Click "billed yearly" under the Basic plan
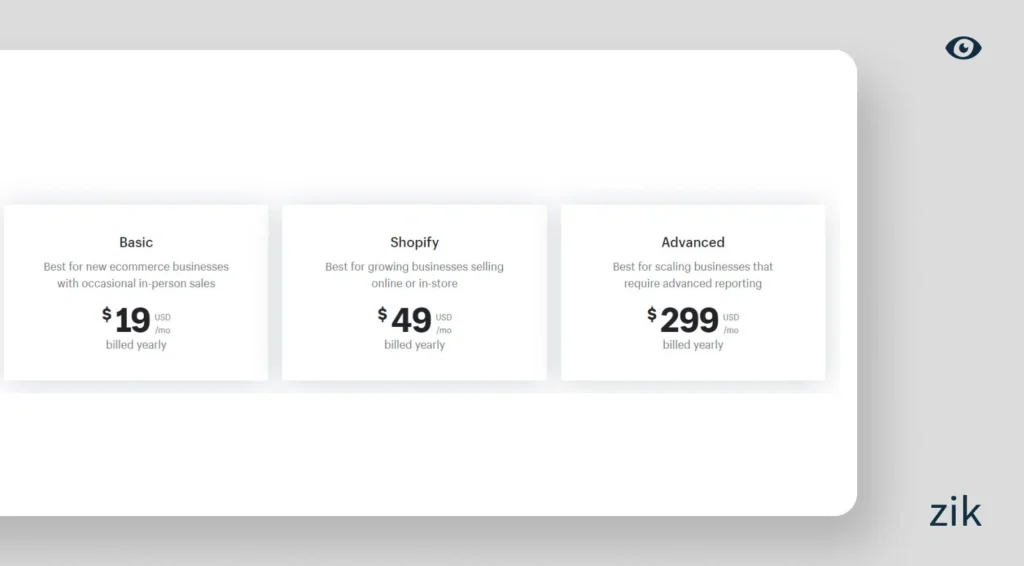The height and width of the screenshot is (566, 1024). (136, 345)
